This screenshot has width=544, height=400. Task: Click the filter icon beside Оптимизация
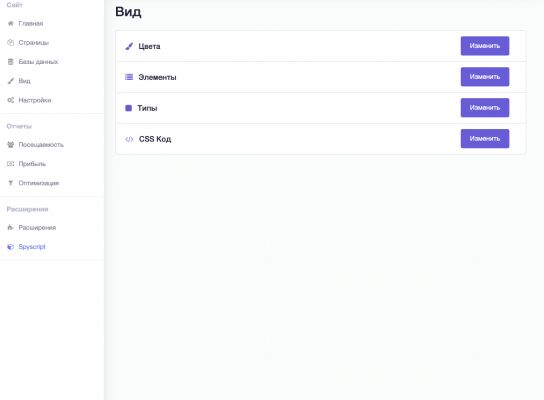coord(11,183)
